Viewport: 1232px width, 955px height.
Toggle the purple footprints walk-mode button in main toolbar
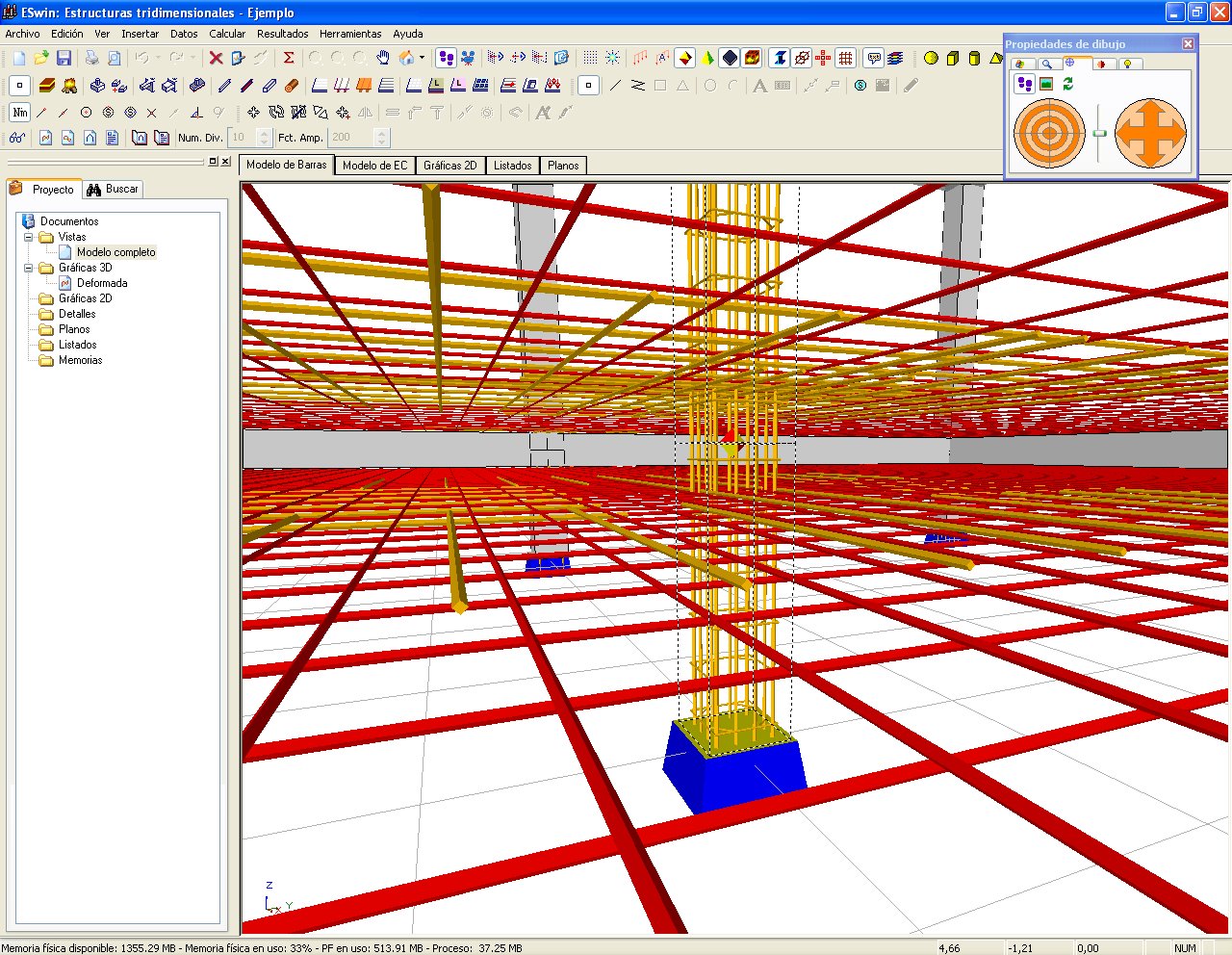click(x=446, y=59)
